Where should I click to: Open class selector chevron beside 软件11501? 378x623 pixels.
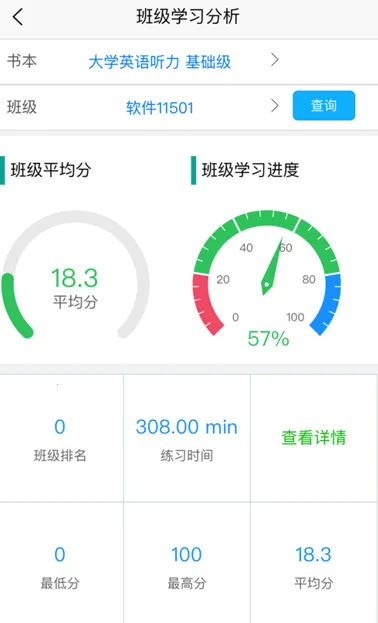click(274, 106)
